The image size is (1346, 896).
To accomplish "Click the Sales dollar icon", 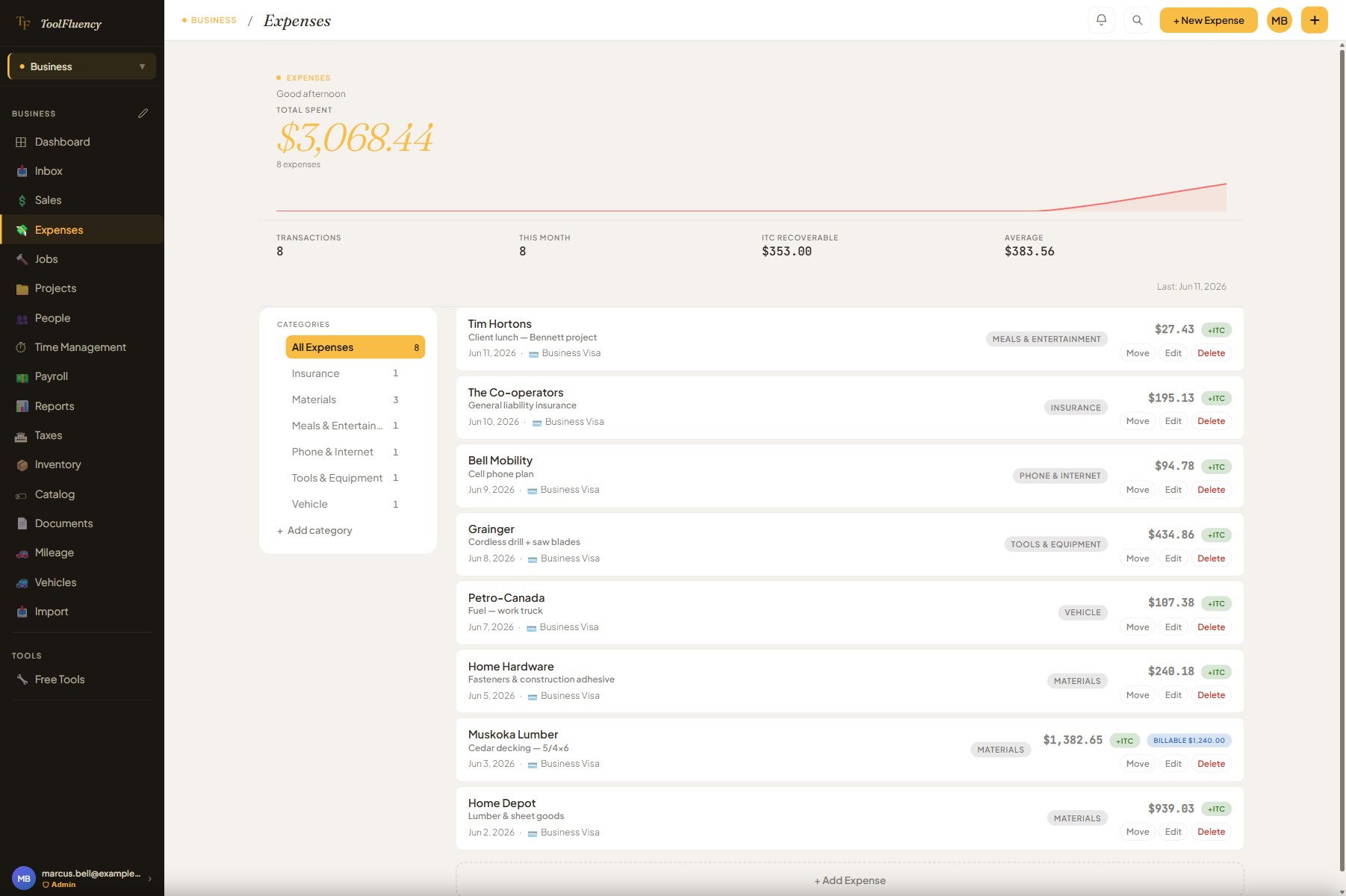I will [x=22, y=200].
